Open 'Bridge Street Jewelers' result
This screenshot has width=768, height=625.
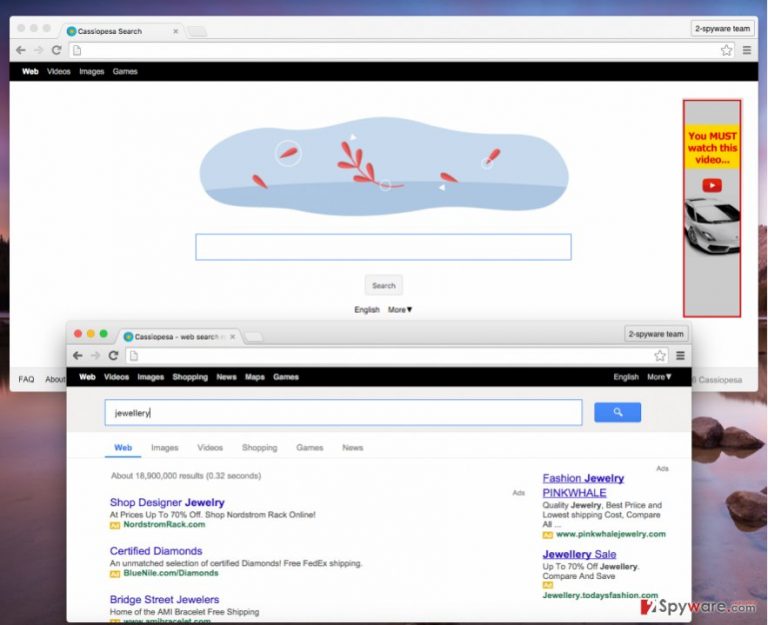coord(164,600)
